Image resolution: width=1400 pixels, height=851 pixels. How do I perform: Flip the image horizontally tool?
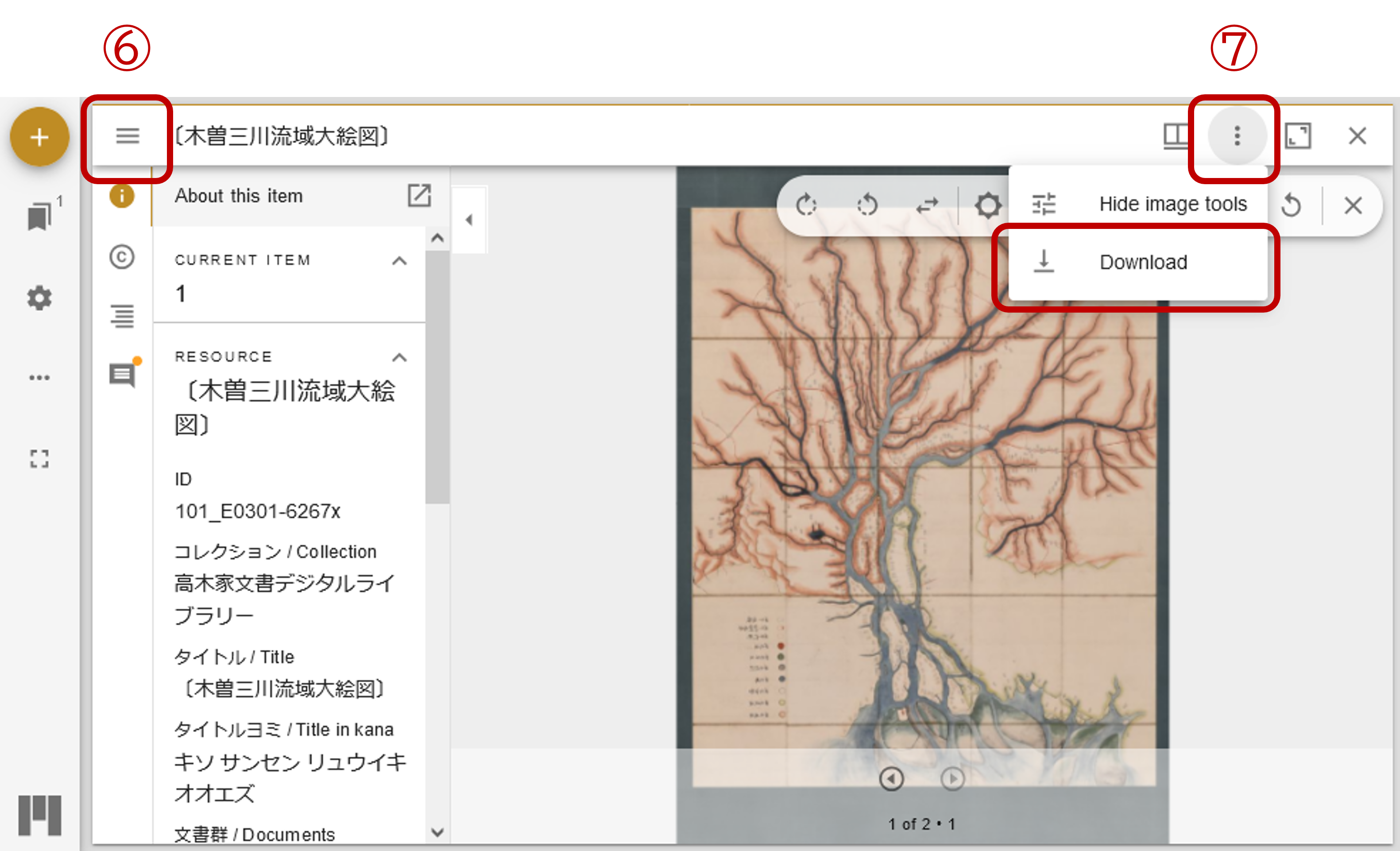pos(927,205)
